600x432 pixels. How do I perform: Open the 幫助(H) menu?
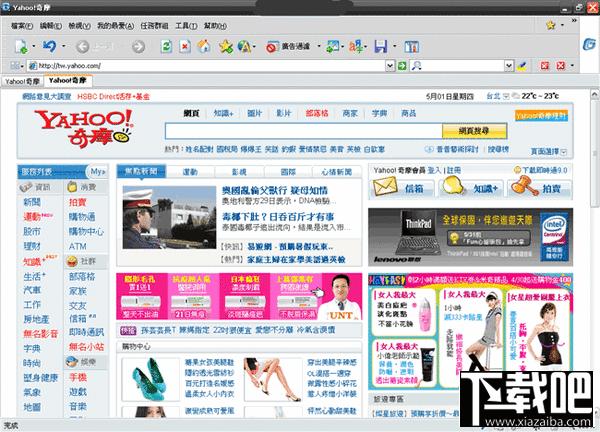pos(215,26)
